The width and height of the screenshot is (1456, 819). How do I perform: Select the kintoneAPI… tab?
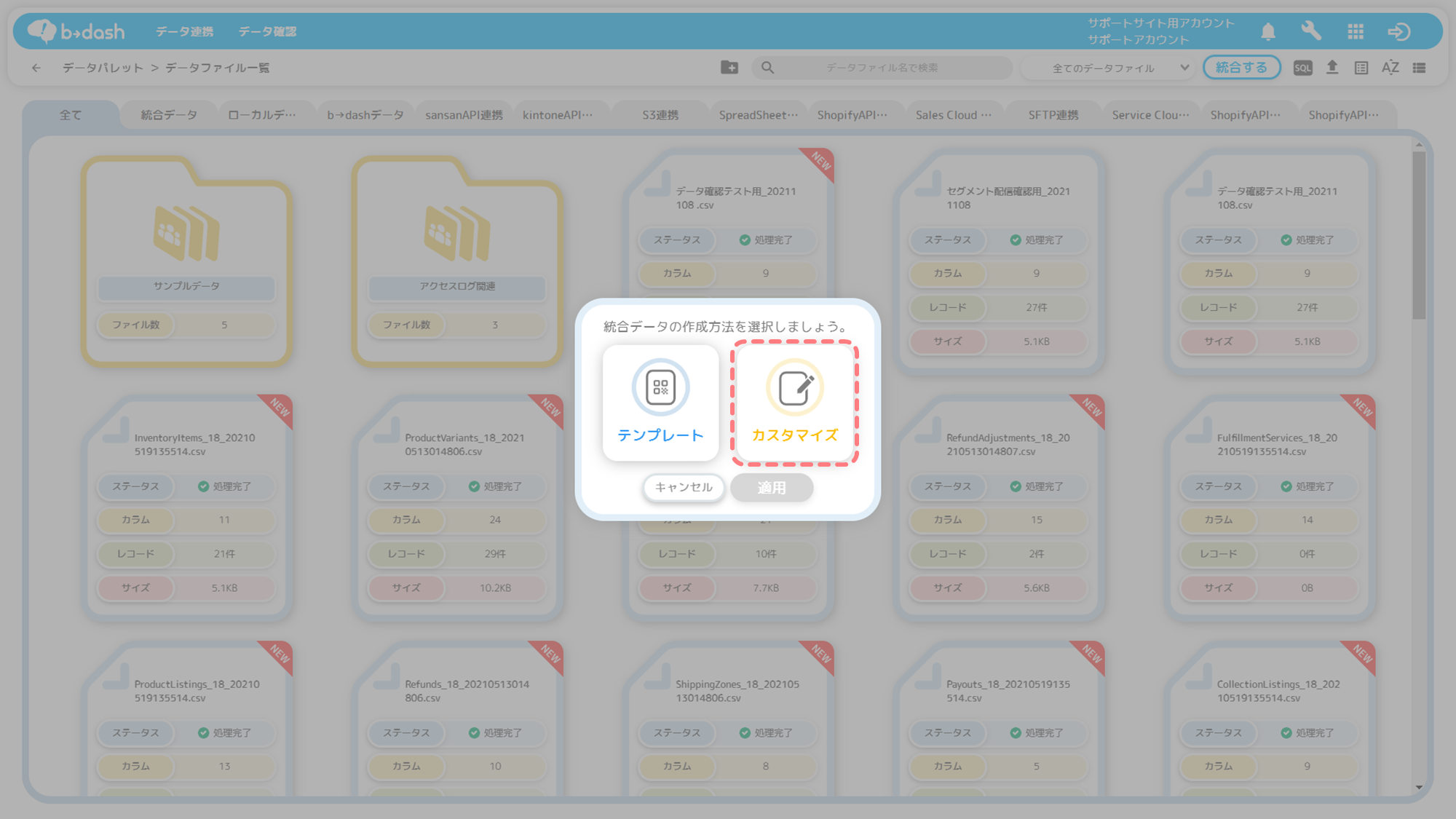558,115
